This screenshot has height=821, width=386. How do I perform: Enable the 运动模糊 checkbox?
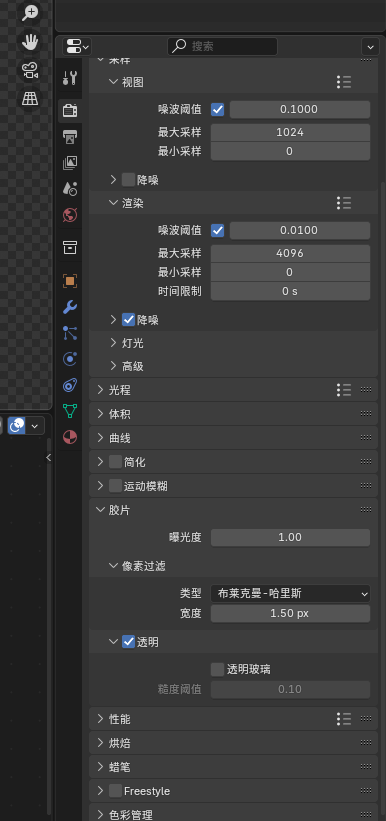coord(115,486)
